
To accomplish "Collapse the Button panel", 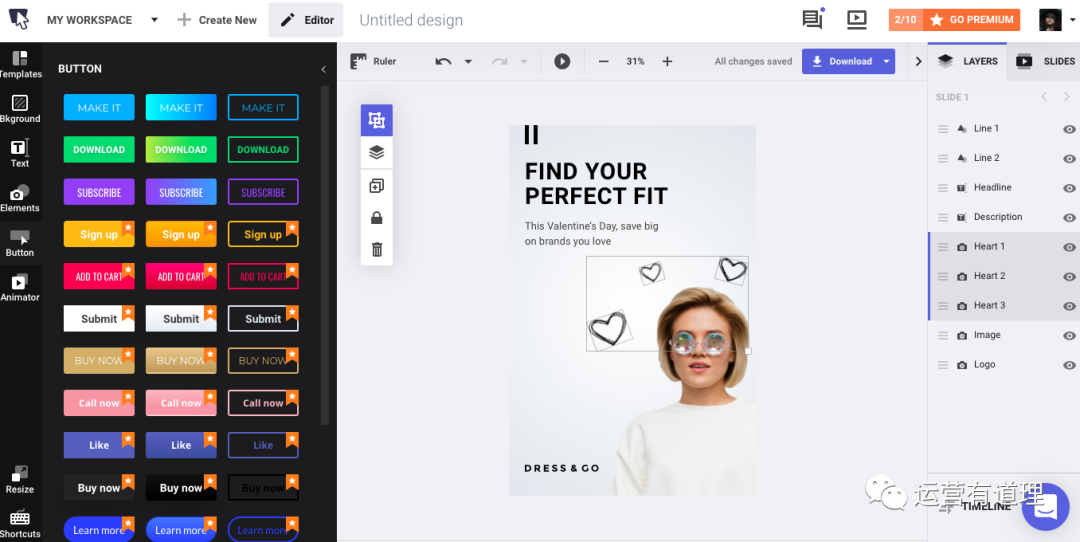I will (323, 69).
